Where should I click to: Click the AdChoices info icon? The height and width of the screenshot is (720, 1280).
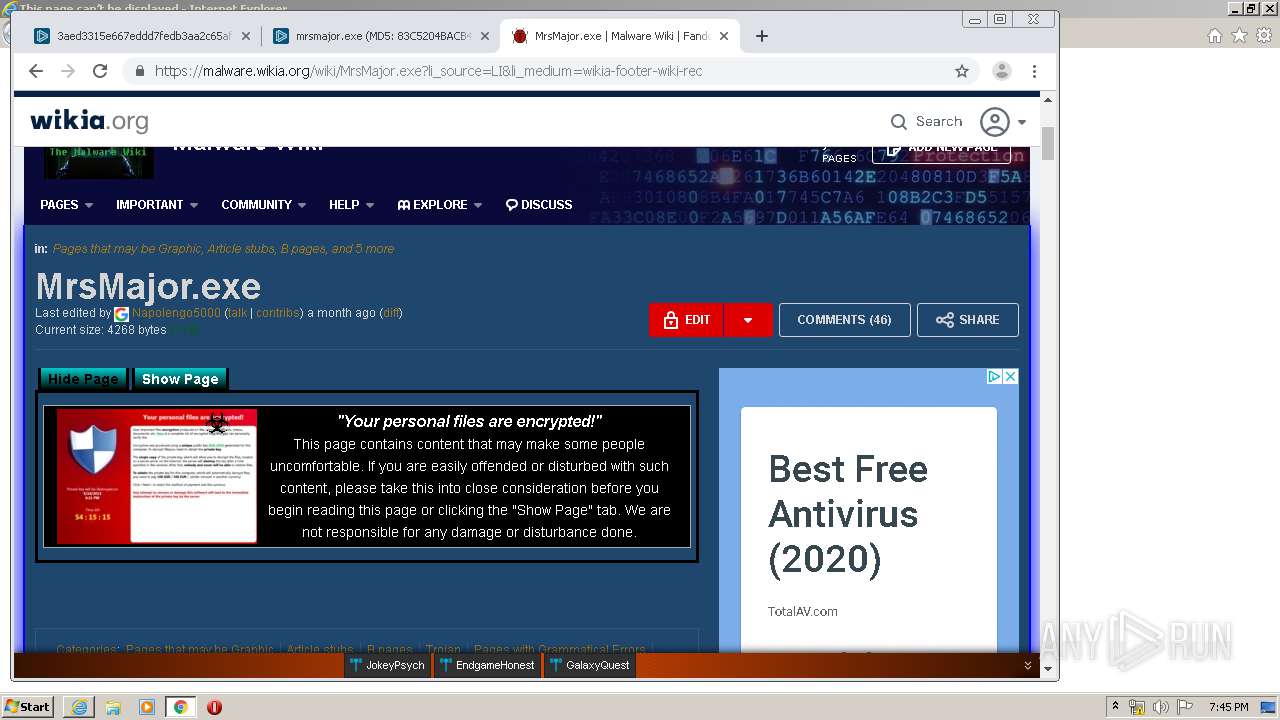tap(994, 377)
